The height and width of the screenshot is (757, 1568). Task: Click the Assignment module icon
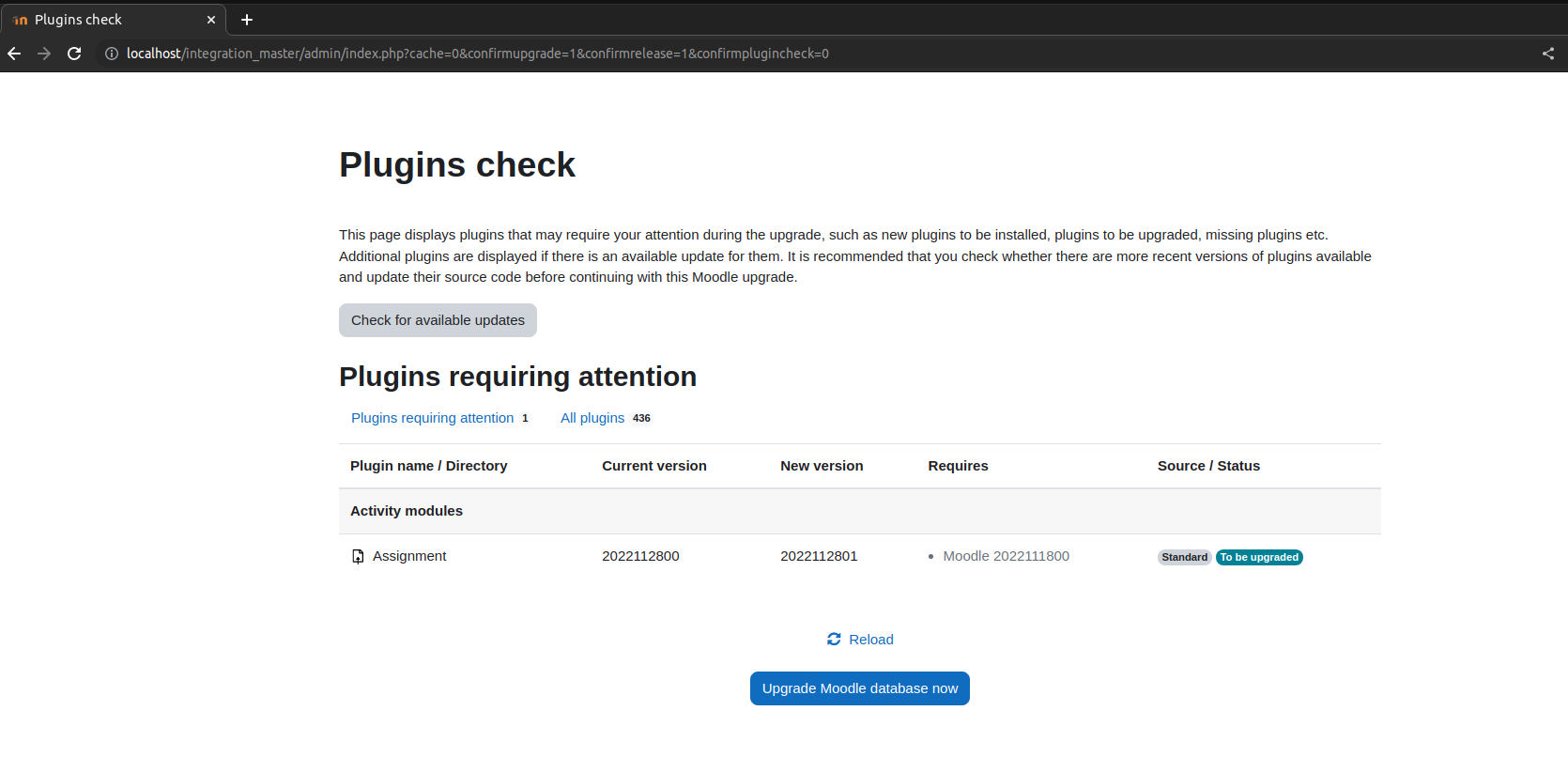click(x=358, y=556)
